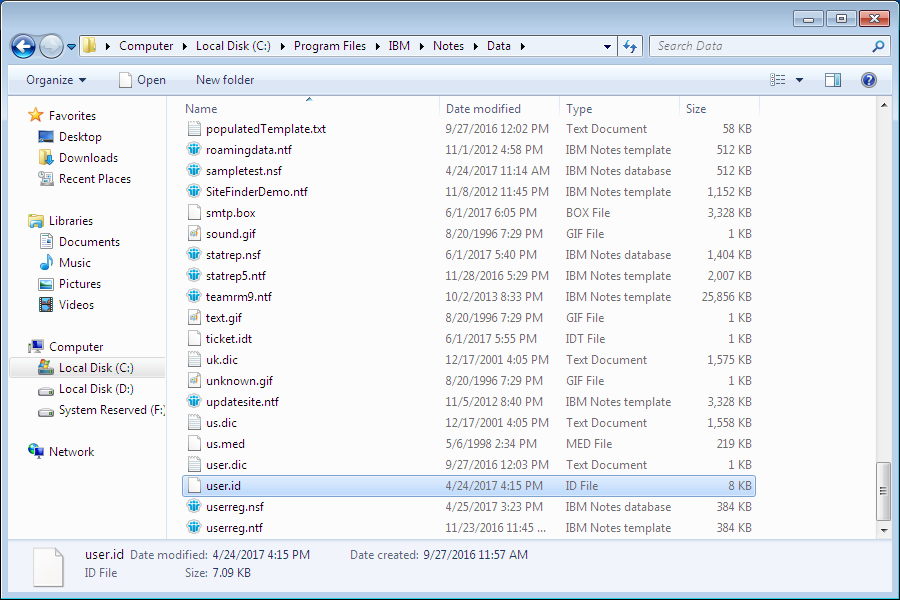Open the Organize dropdown menu
Viewport: 900px width, 600px height.
tap(56, 80)
